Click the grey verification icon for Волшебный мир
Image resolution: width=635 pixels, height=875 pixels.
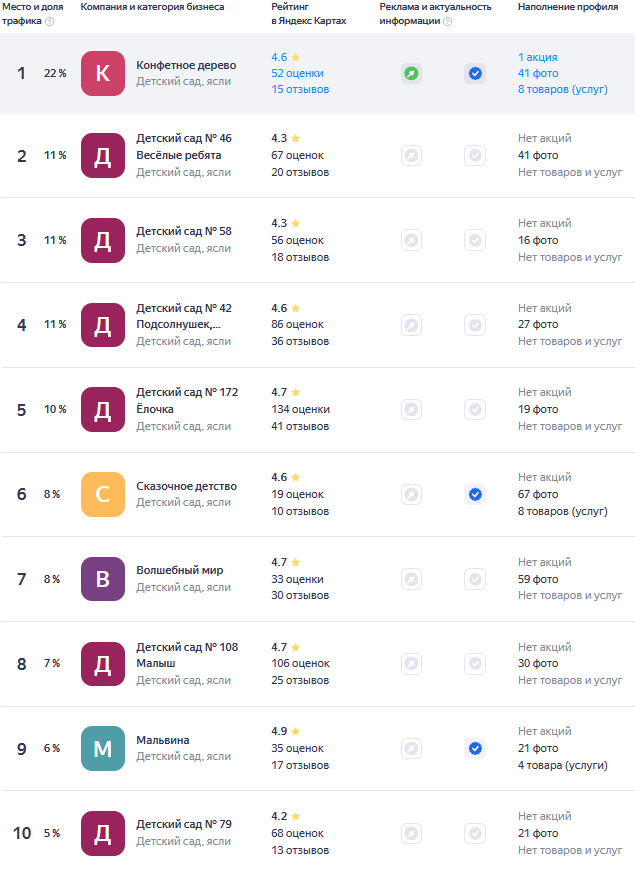[475, 579]
